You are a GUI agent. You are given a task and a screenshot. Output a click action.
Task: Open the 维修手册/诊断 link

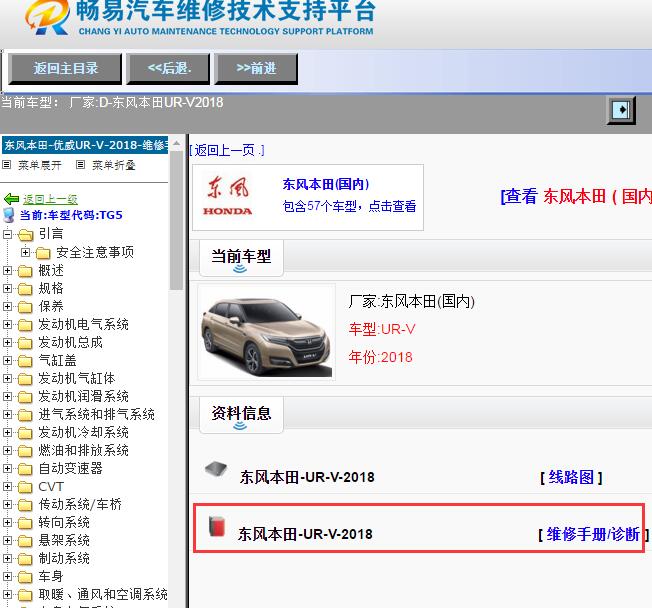(x=593, y=534)
